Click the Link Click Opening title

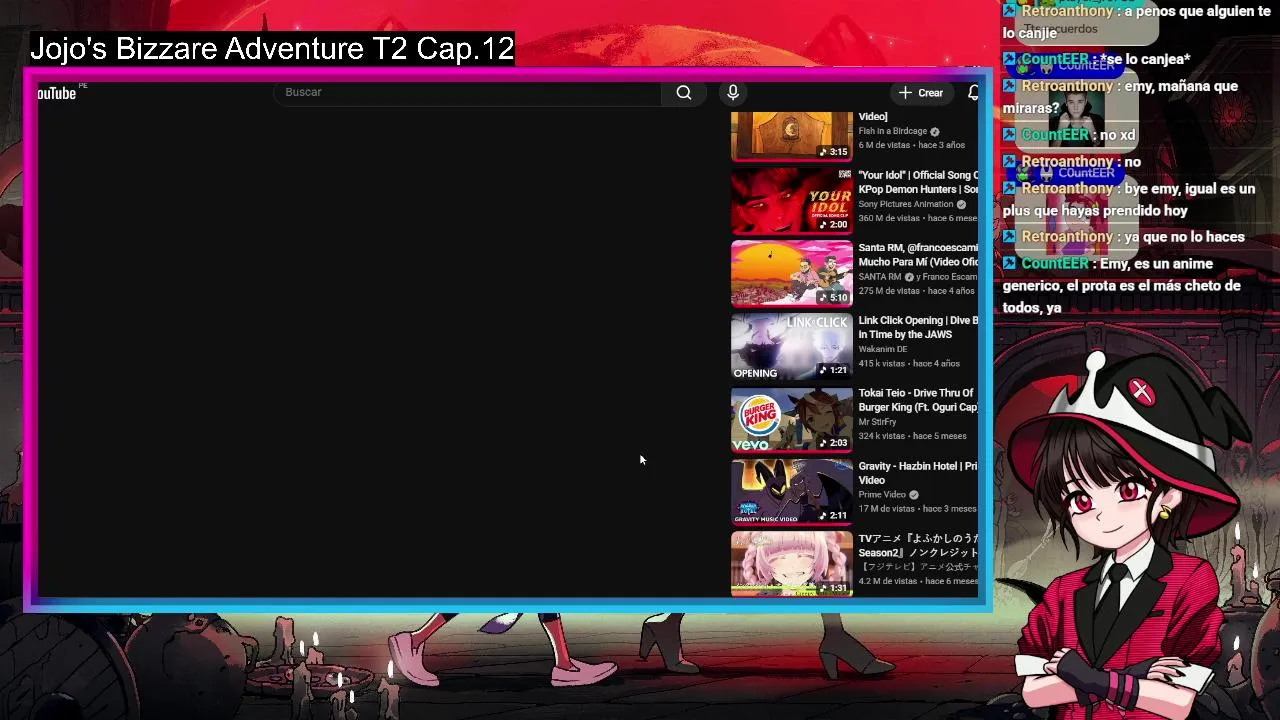918,328
